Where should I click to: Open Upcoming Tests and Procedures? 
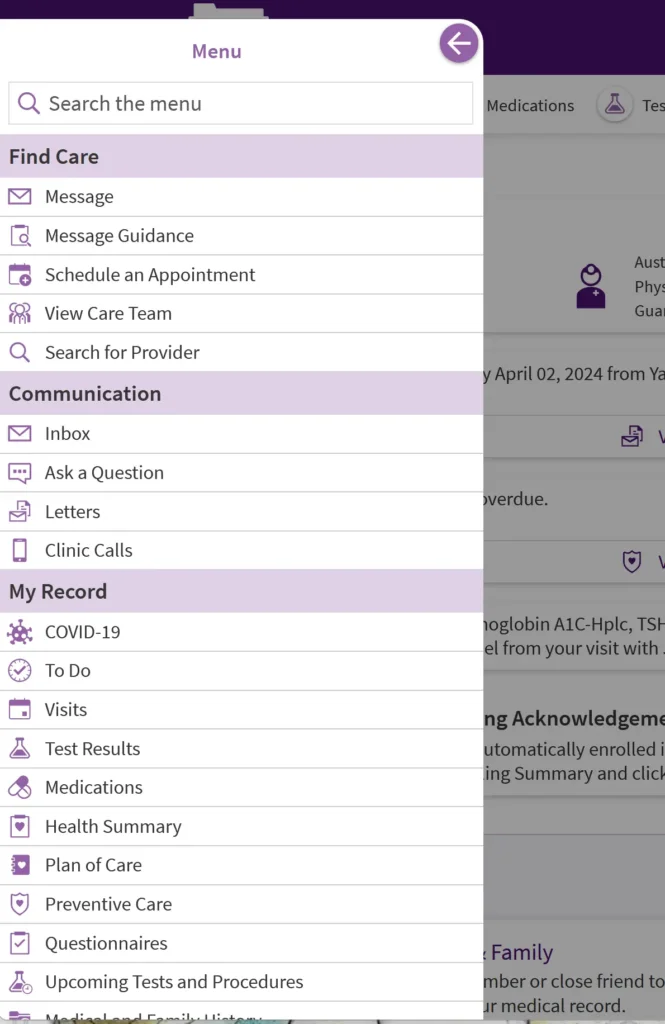click(x=242, y=982)
